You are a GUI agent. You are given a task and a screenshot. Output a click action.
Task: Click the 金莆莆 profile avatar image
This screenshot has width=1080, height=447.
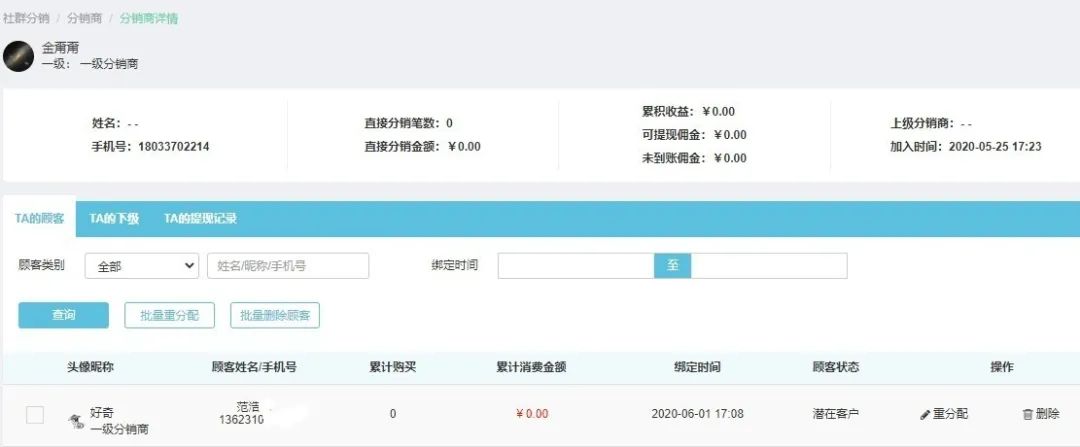click(19, 56)
